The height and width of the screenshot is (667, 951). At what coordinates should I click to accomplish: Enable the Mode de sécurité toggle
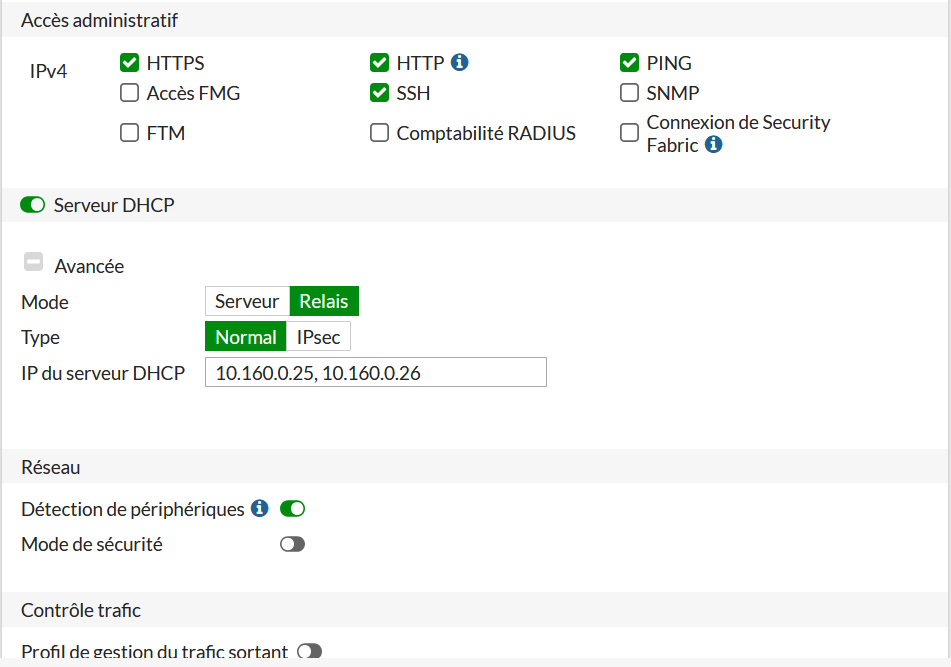click(292, 544)
